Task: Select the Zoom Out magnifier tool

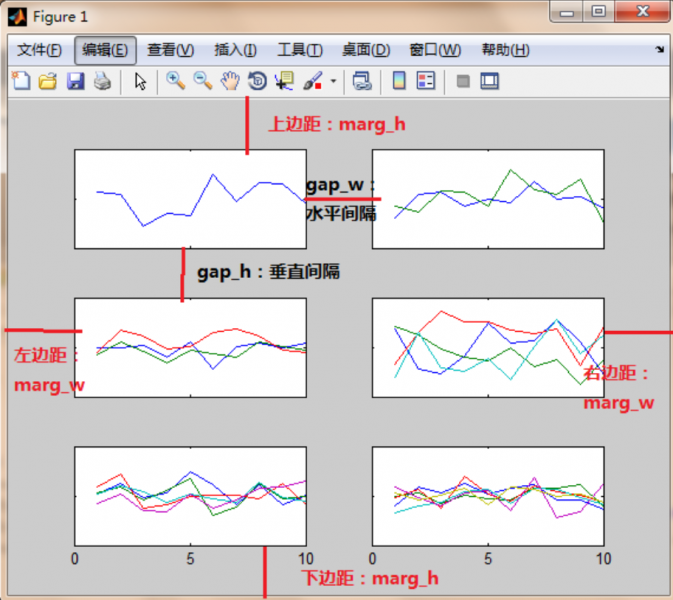Action: point(202,82)
